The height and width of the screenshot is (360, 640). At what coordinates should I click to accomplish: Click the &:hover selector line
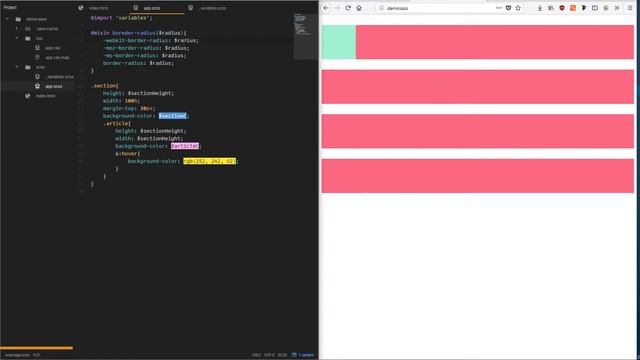(127, 153)
